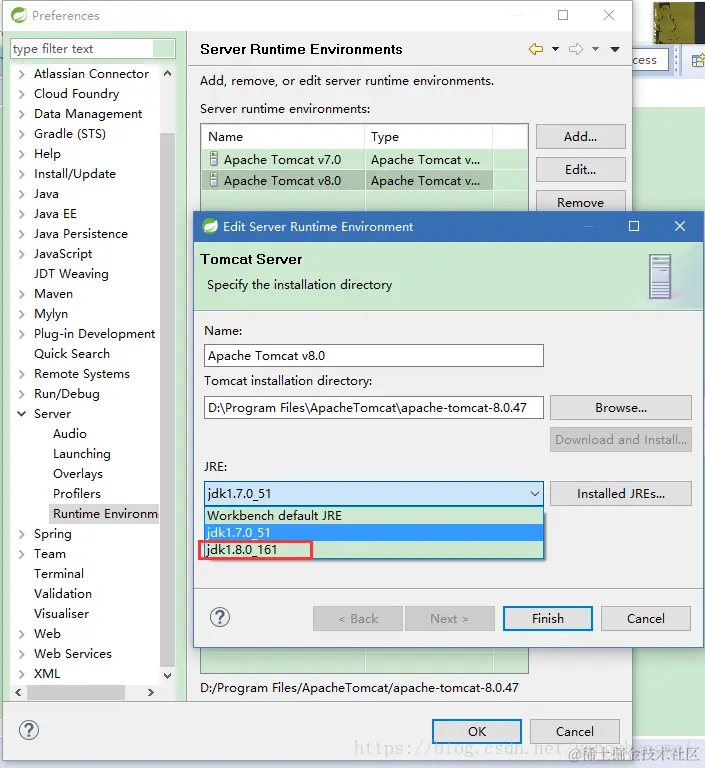Image resolution: width=705 pixels, height=768 pixels.
Task: Focus the Name input field
Action: (374, 356)
